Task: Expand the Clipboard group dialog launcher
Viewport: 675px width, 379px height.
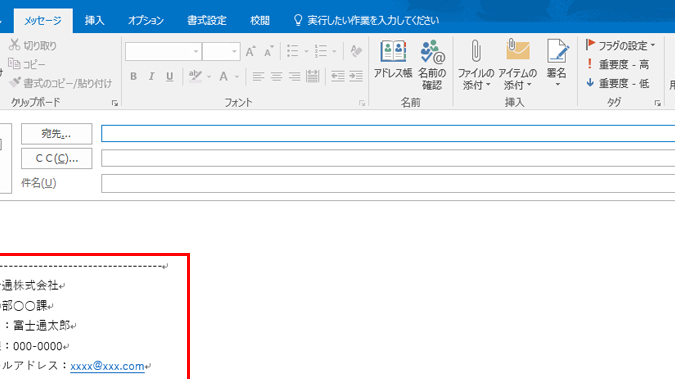Action: point(115,103)
